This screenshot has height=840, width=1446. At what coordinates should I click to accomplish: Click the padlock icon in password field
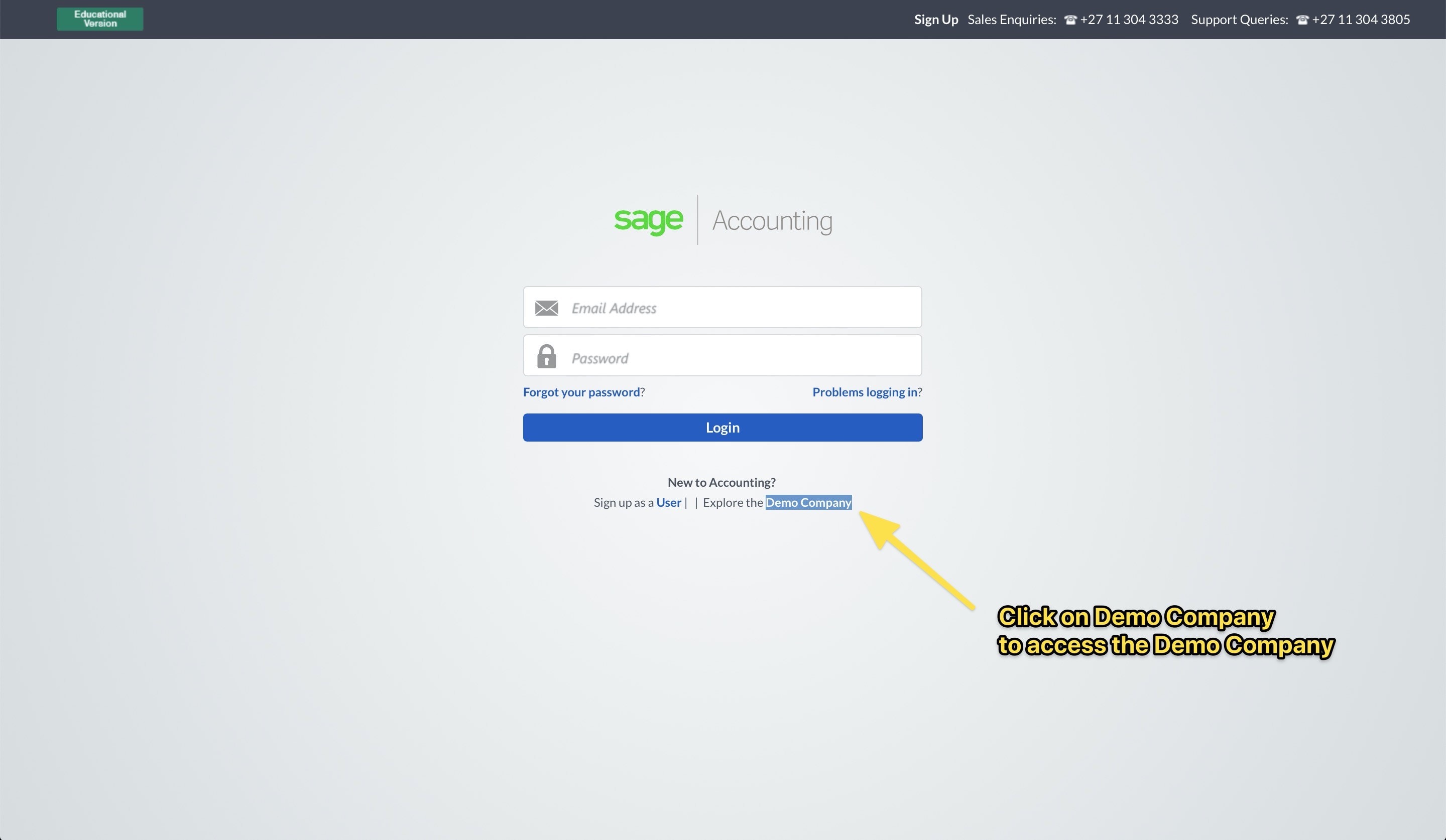(546, 356)
